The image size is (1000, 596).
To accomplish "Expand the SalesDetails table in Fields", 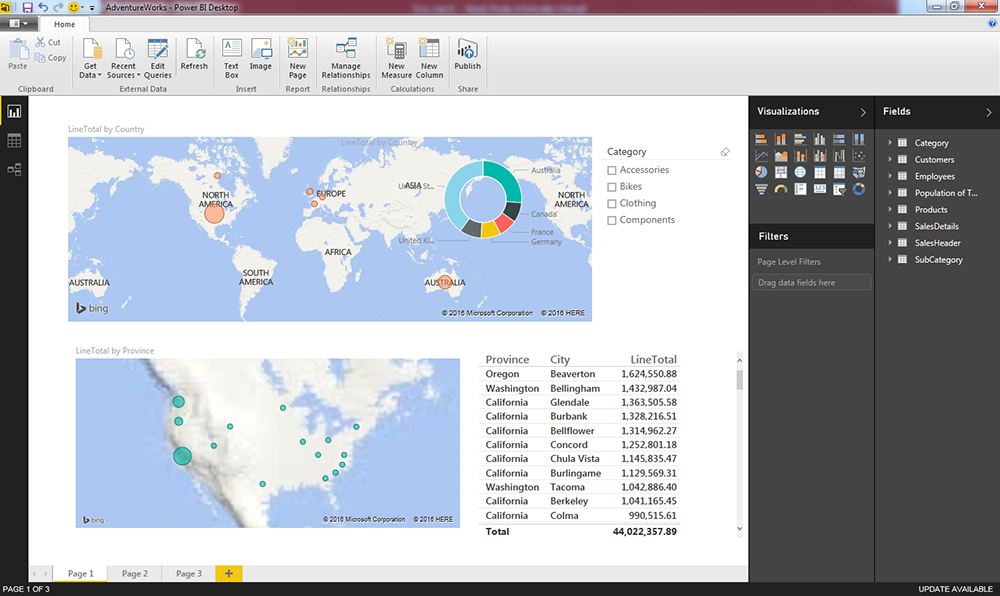I will point(890,226).
